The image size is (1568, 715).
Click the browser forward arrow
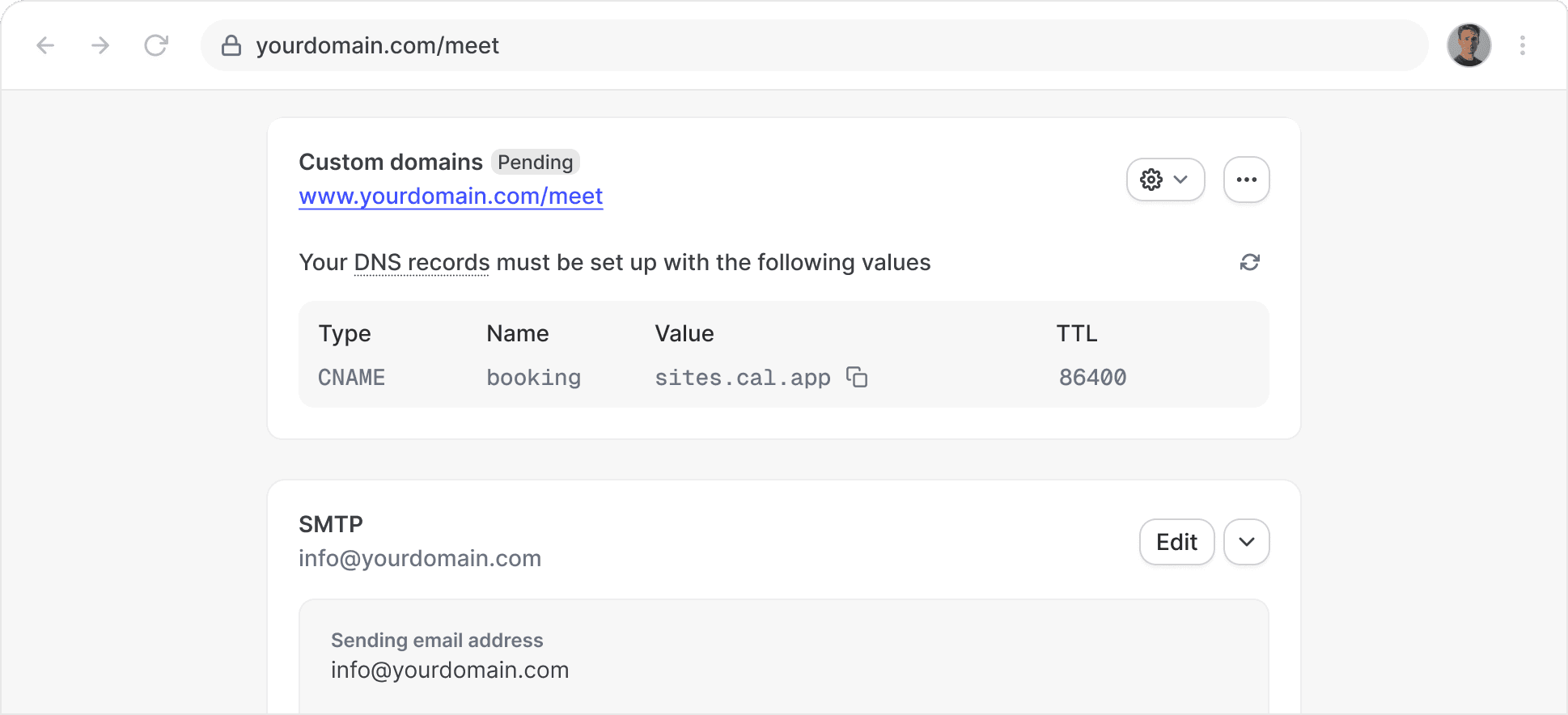100,45
